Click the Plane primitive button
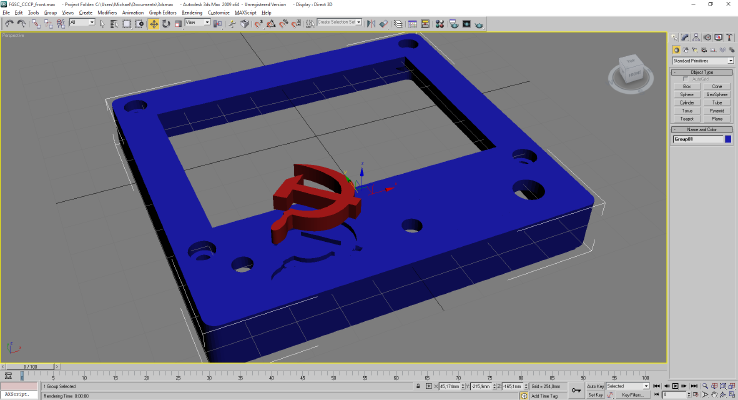This screenshot has width=738, height=400. tap(717, 119)
